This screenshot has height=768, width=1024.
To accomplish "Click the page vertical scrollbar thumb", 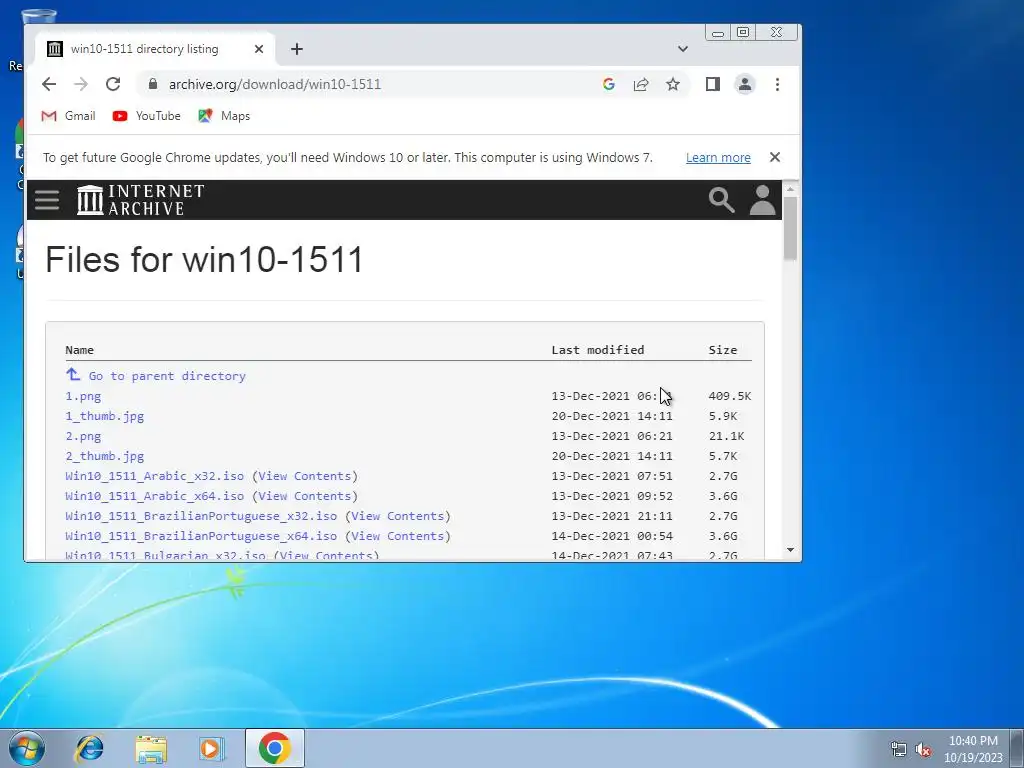I will [x=790, y=228].
